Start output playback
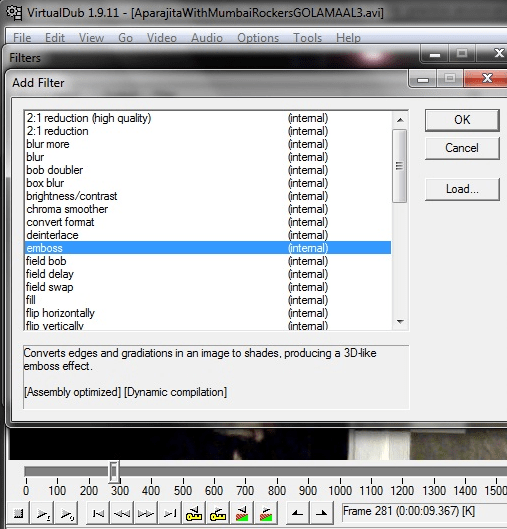This screenshot has height=529, width=507. tap(67, 513)
